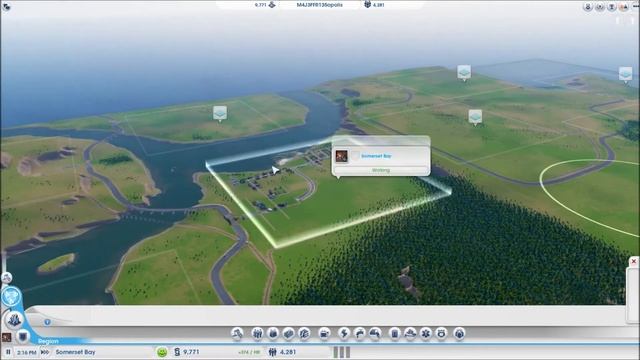
Task: Open the Sewage menu
Action: coord(375,333)
